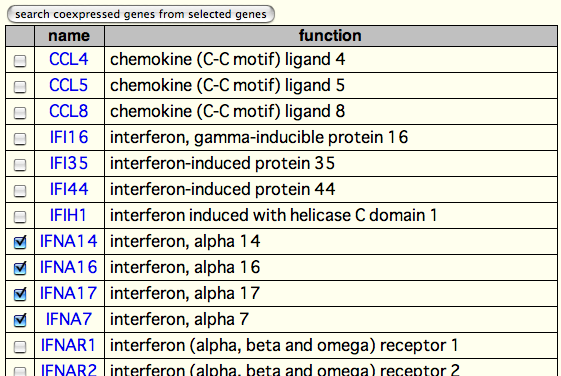
Task: Open the CCL4 gene link
Action: [x=68, y=59]
